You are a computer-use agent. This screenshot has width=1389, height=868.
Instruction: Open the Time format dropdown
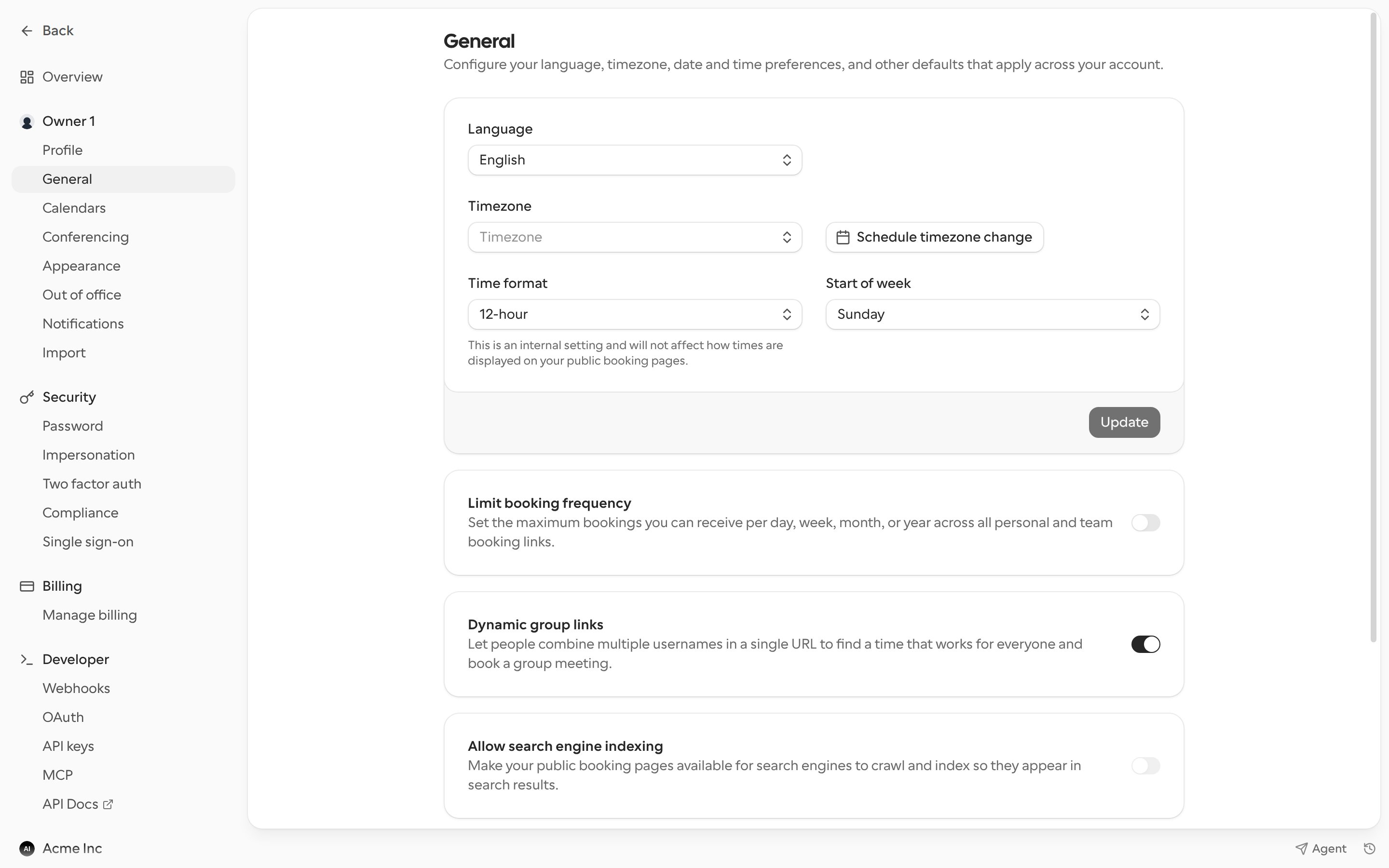(635, 314)
